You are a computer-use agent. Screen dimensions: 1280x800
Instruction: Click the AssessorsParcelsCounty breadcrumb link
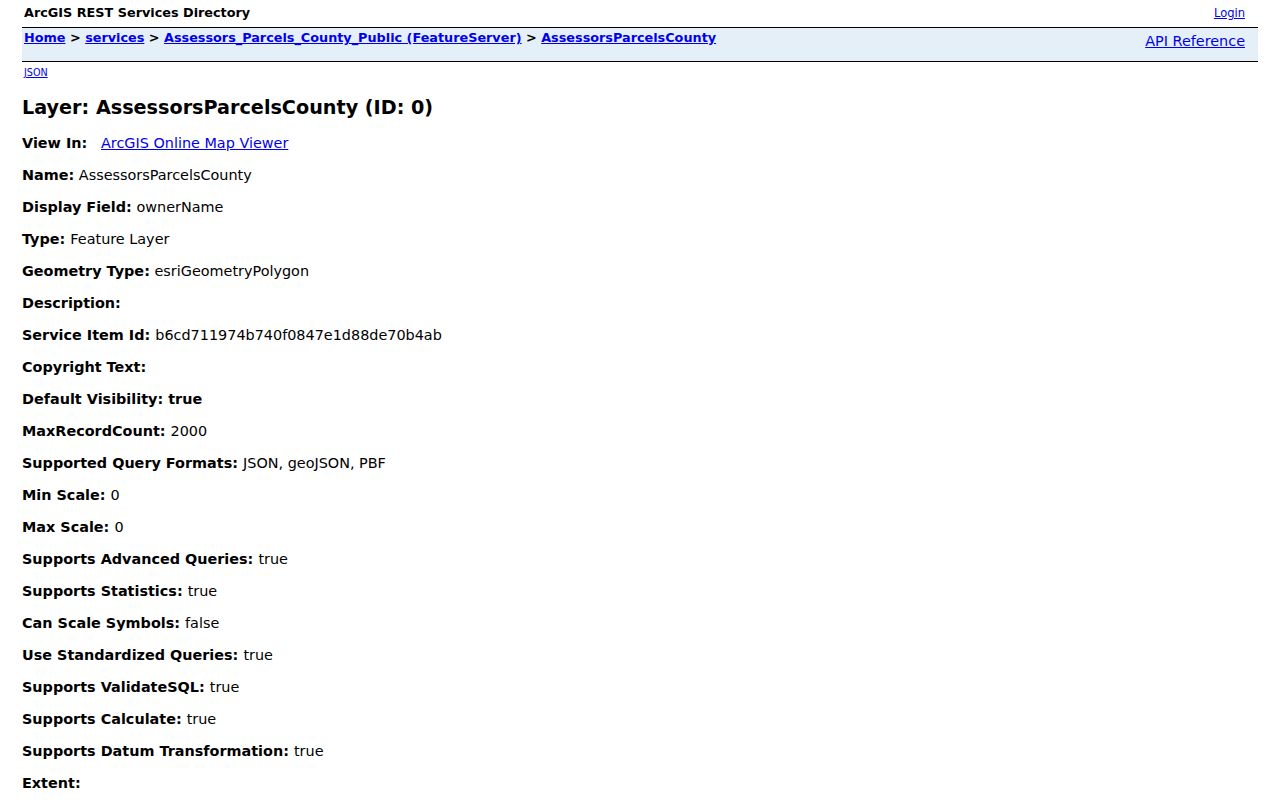629,38
